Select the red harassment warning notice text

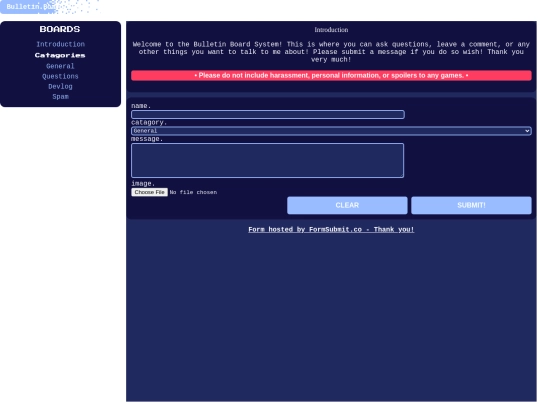pos(331,75)
